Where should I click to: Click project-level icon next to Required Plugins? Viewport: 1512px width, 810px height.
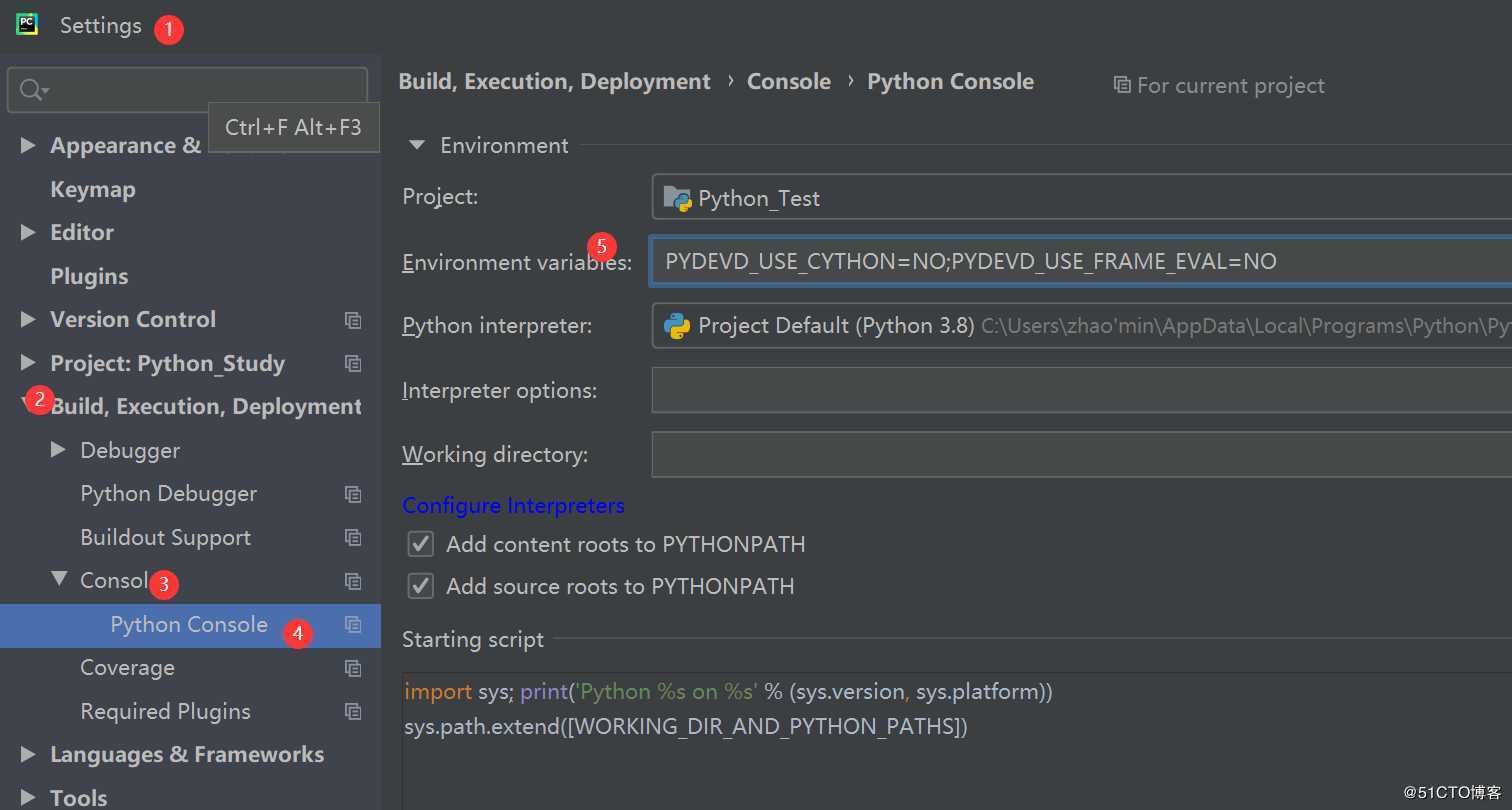click(x=353, y=711)
